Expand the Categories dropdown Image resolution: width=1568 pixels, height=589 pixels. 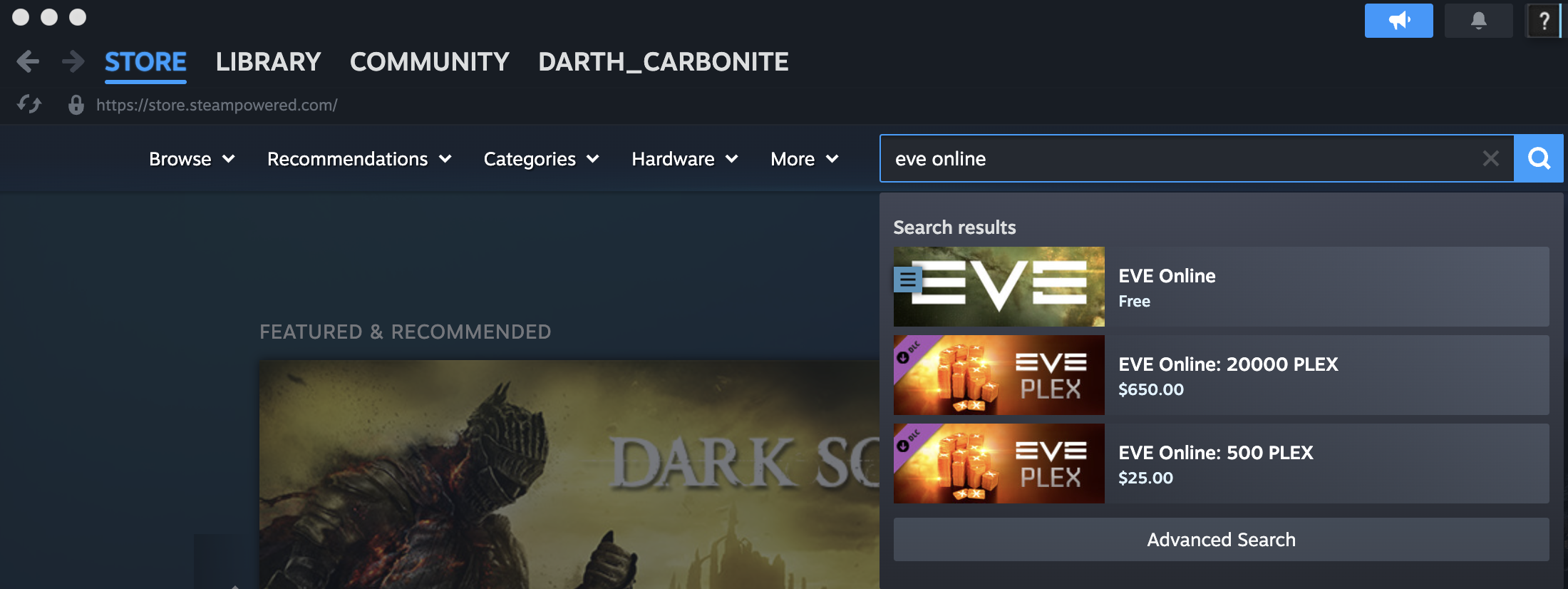[541, 159]
